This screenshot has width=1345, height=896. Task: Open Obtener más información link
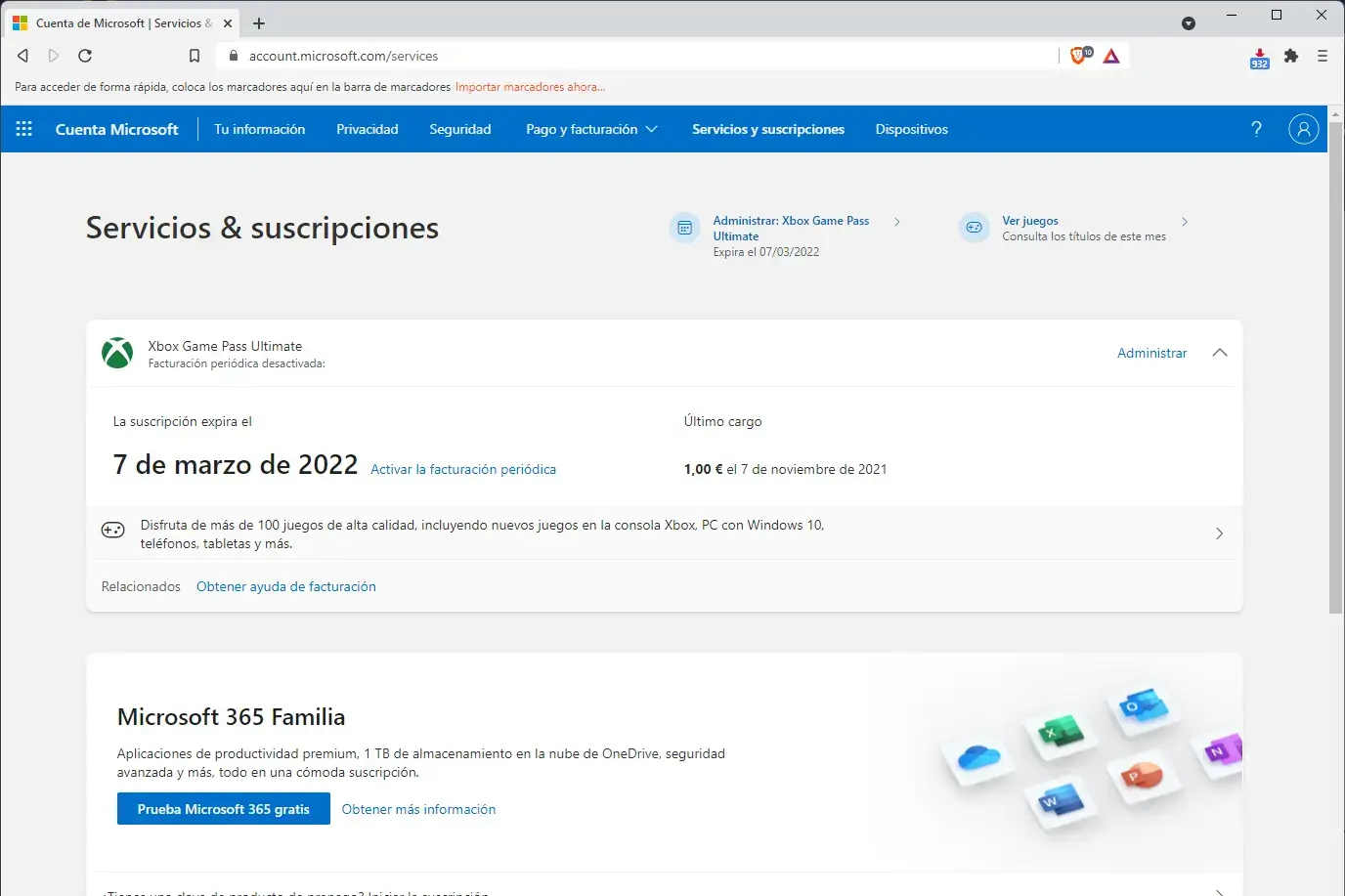point(418,809)
